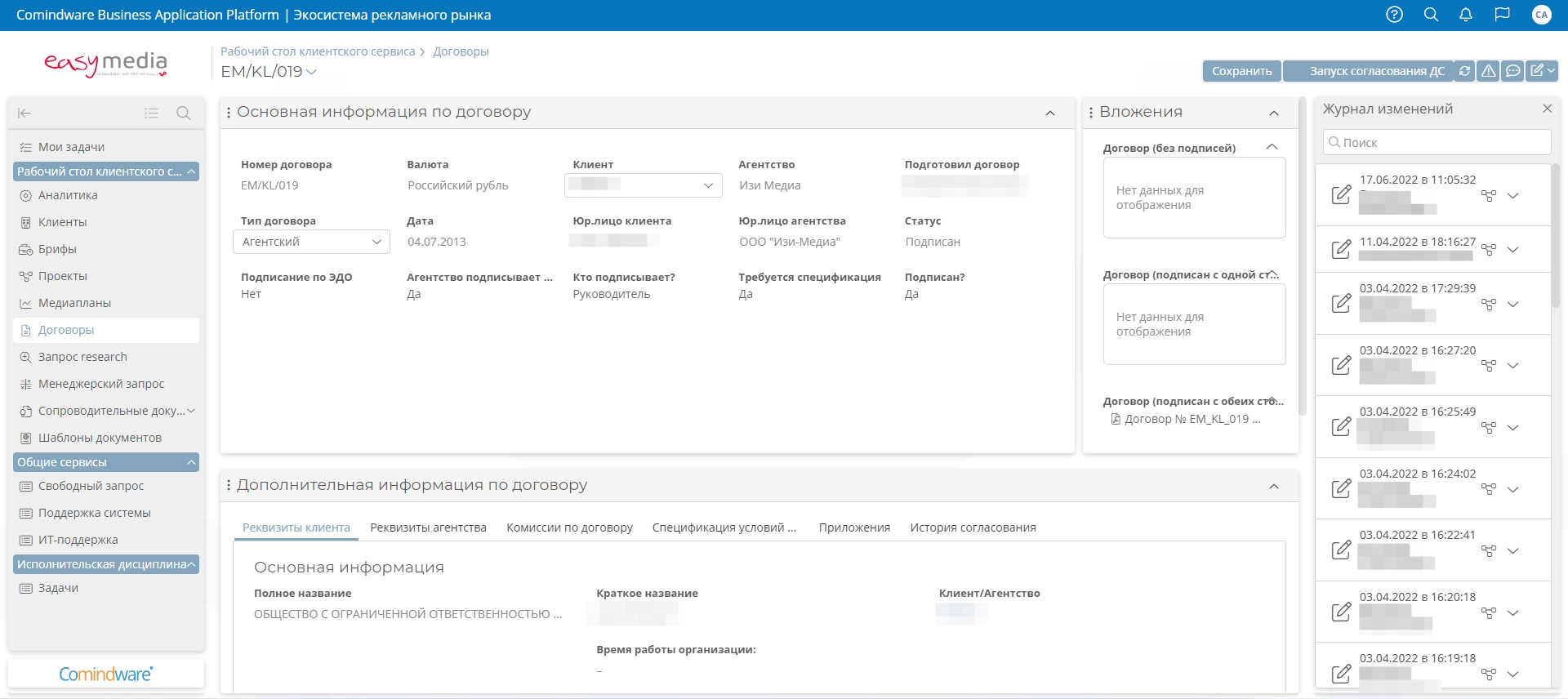Open the Договор № EM_KL_019 attachment
Screen dimensions: 1568x699
click(1192, 419)
